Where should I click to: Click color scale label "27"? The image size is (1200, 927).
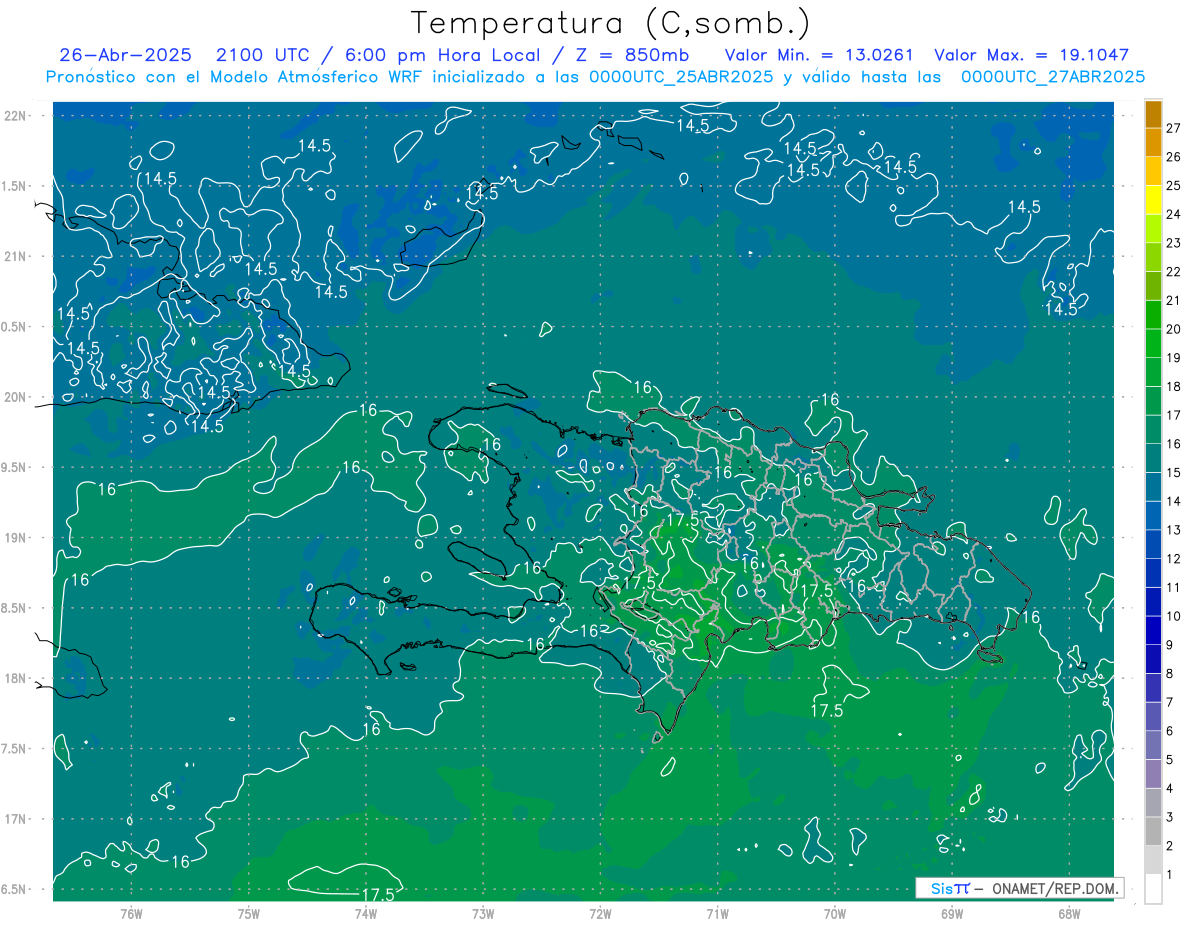tap(1173, 128)
